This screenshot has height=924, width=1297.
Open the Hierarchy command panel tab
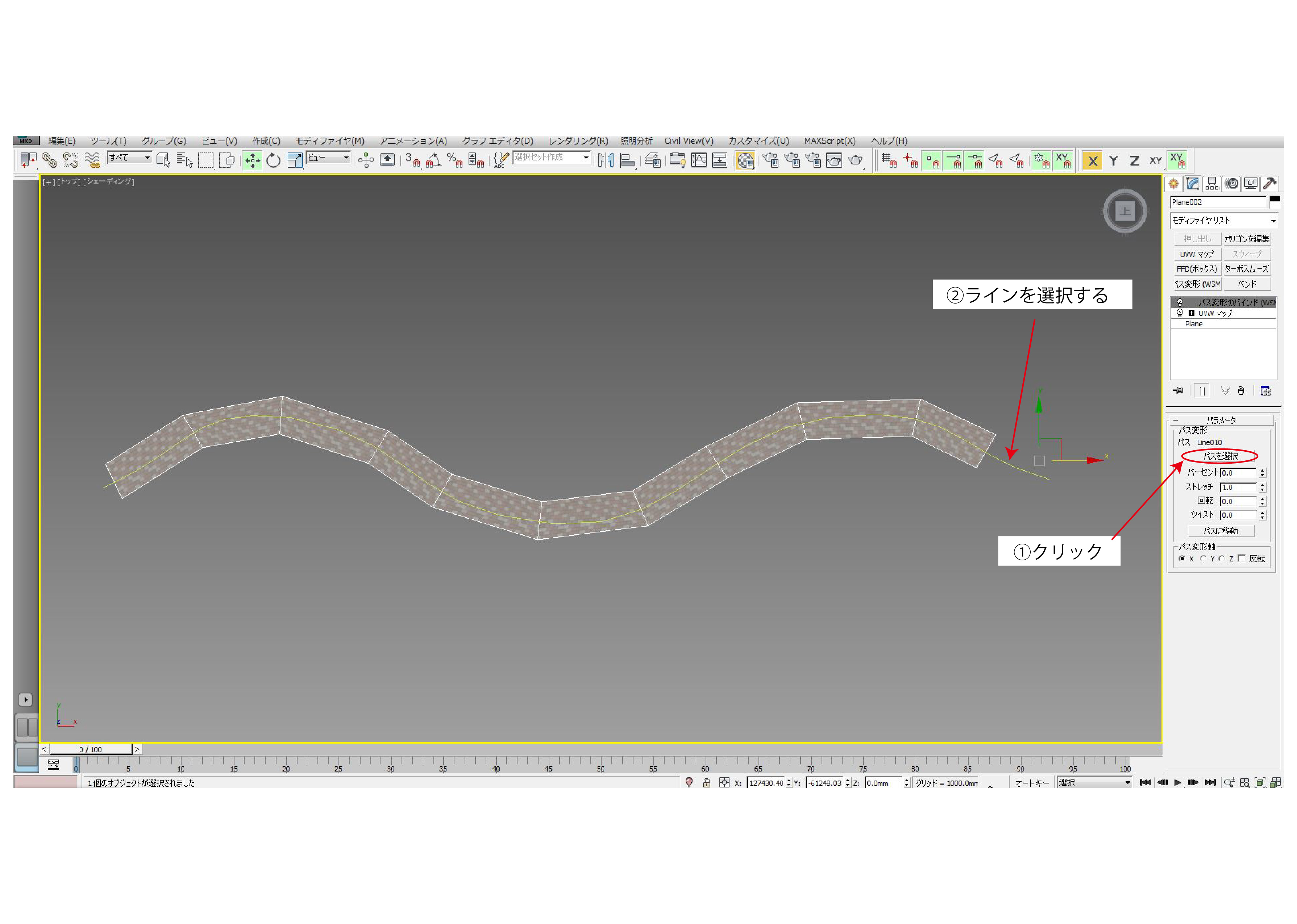point(1211,184)
